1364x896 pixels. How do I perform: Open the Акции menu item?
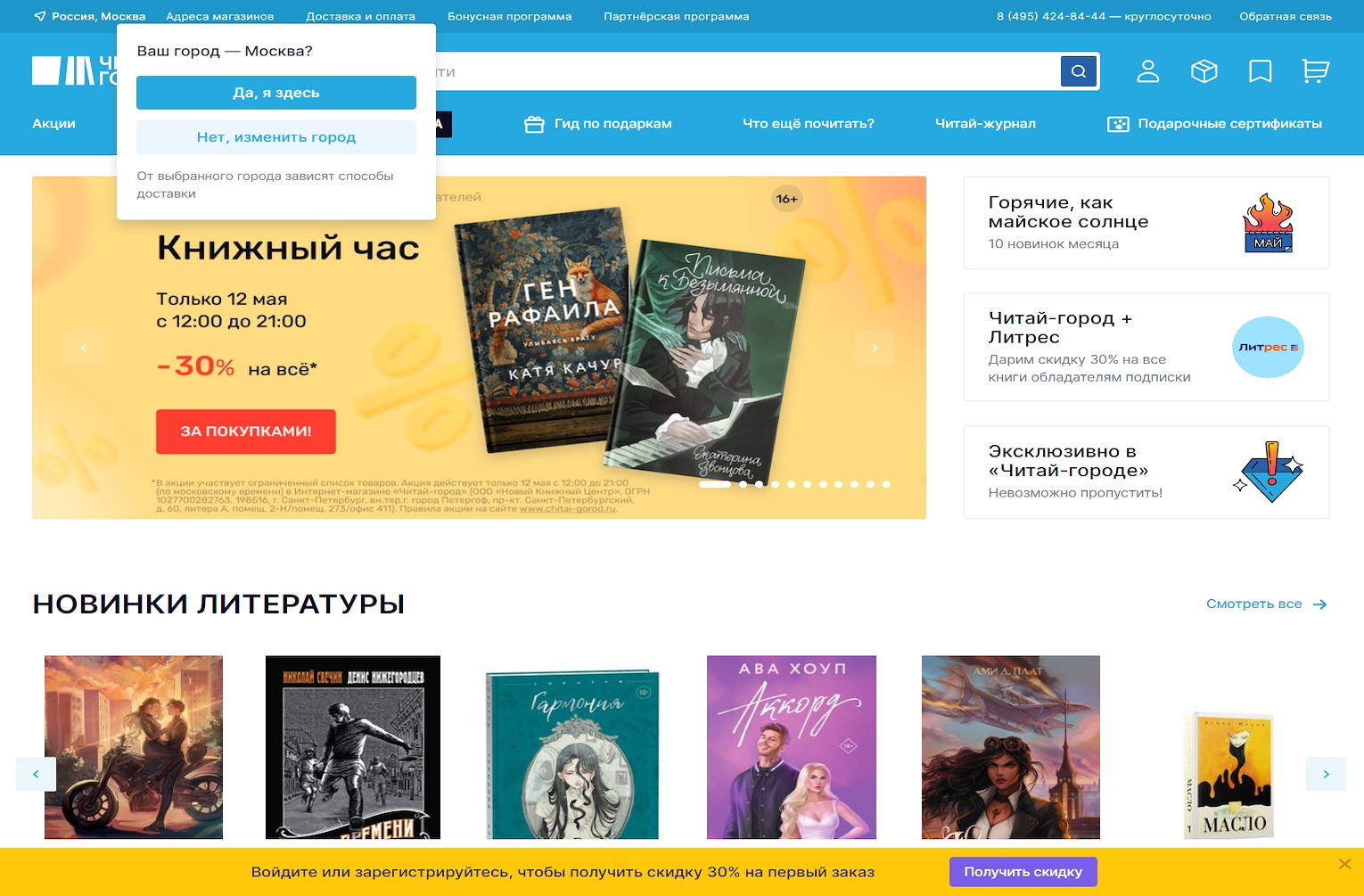pyautogui.click(x=54, y=124)
